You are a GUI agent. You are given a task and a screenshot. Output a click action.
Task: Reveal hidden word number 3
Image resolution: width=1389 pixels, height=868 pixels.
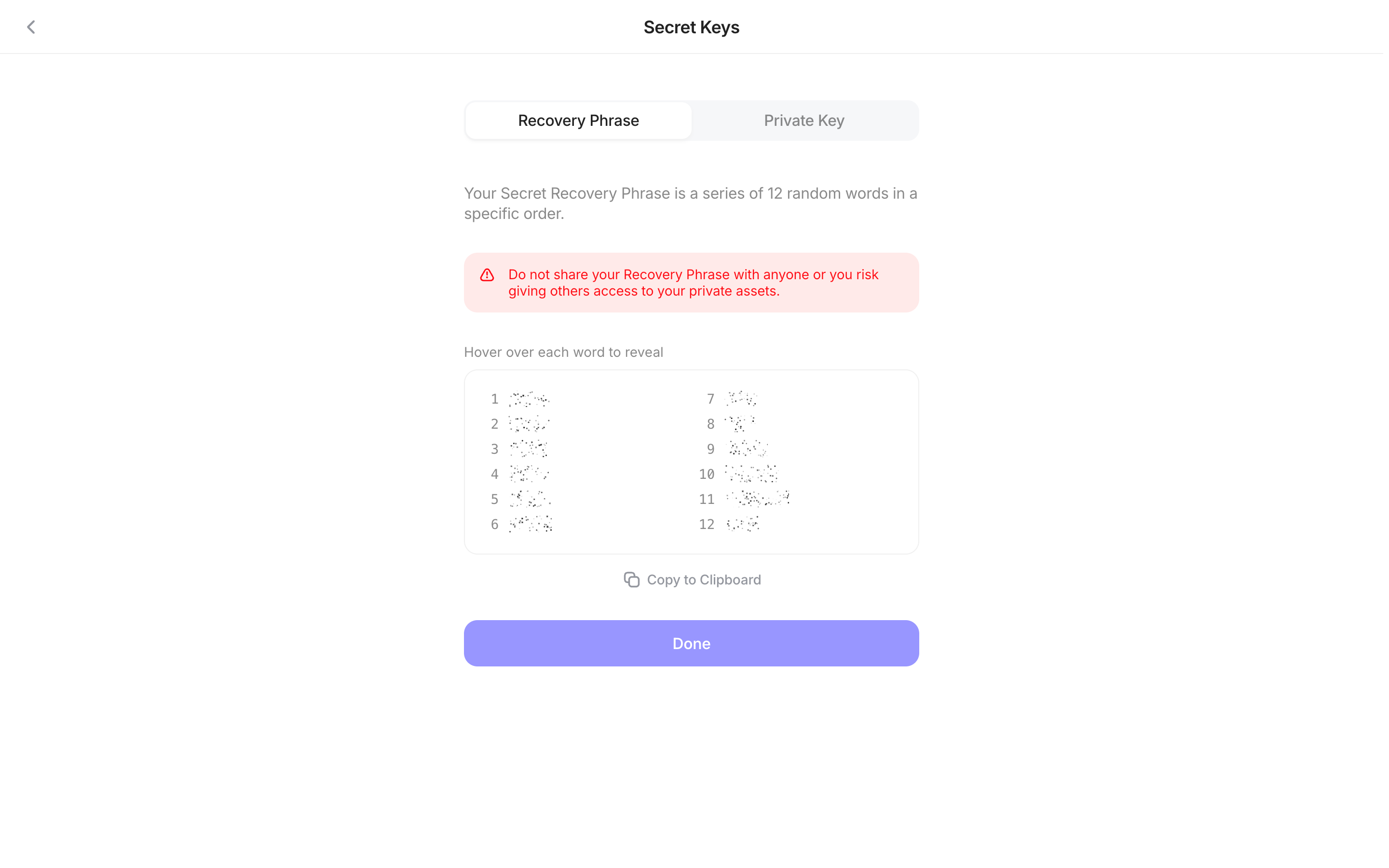(531, 451)
